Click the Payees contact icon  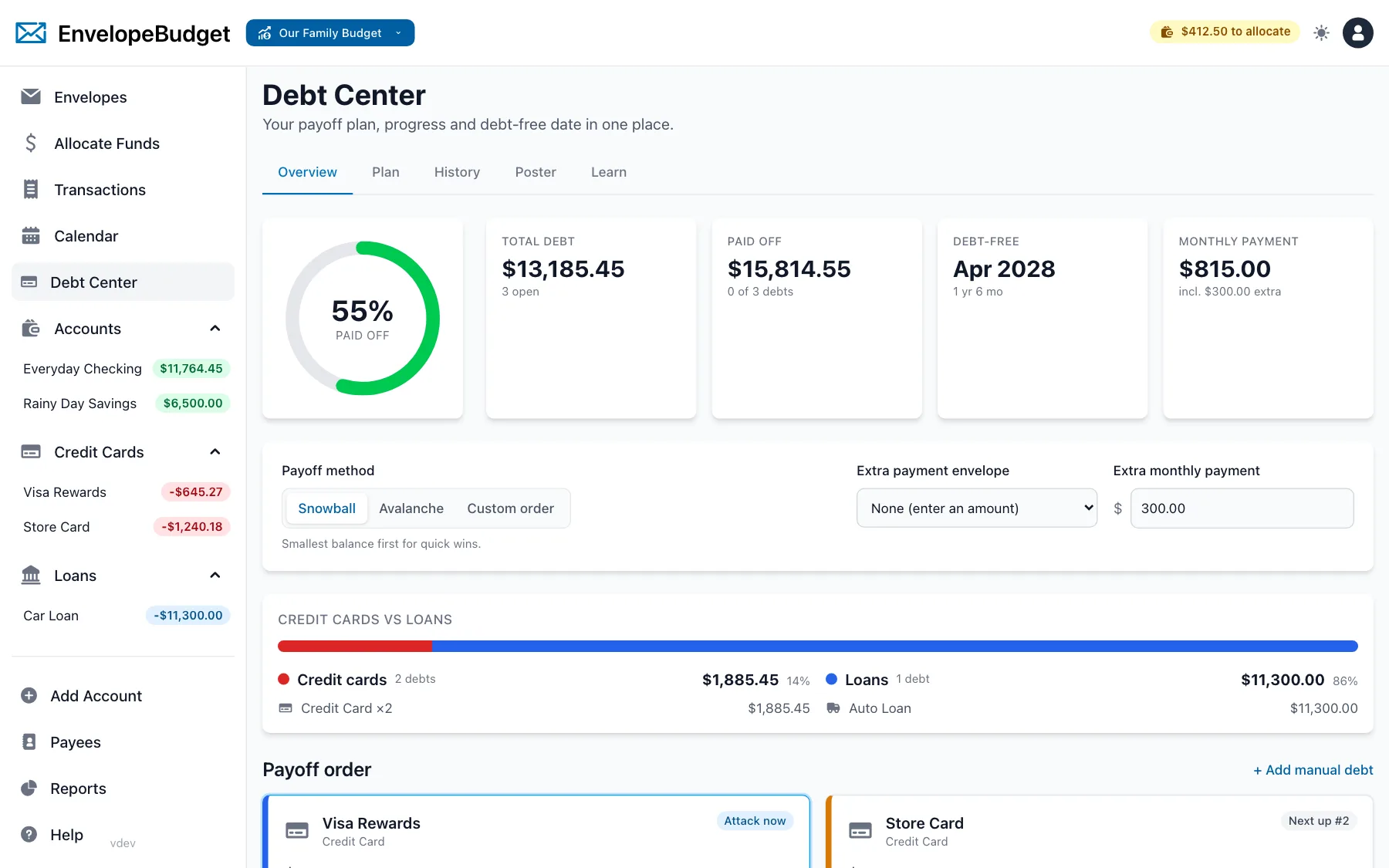pyautogui.click(x=29, y=741)
